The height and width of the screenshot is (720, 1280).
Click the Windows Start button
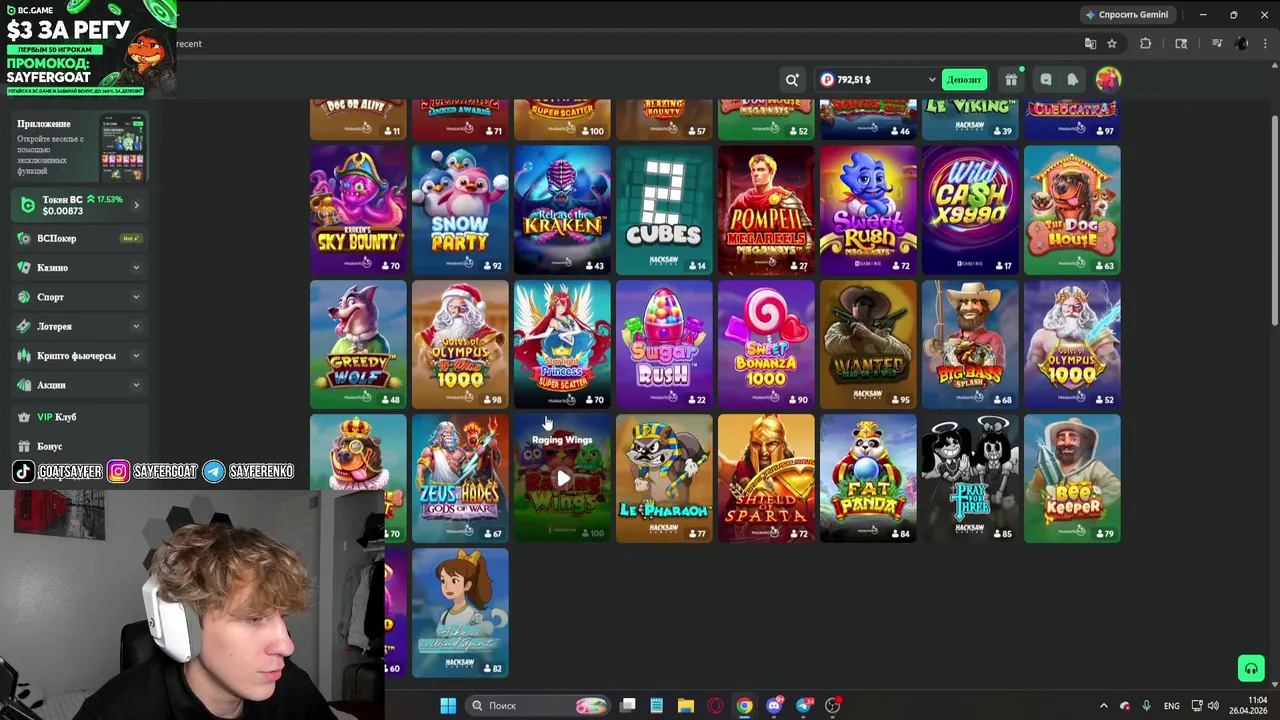448,705
